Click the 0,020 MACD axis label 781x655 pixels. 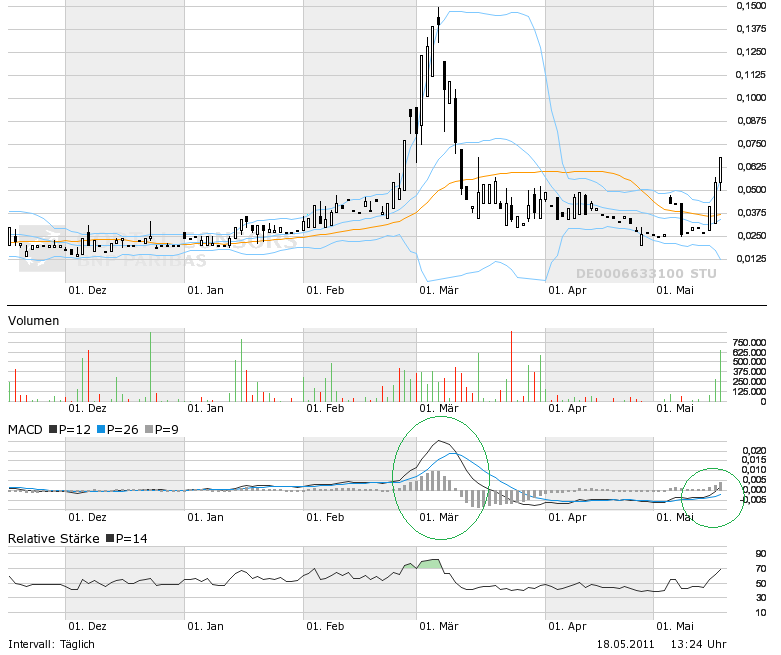pyautogui.click(x=754, y=451)
